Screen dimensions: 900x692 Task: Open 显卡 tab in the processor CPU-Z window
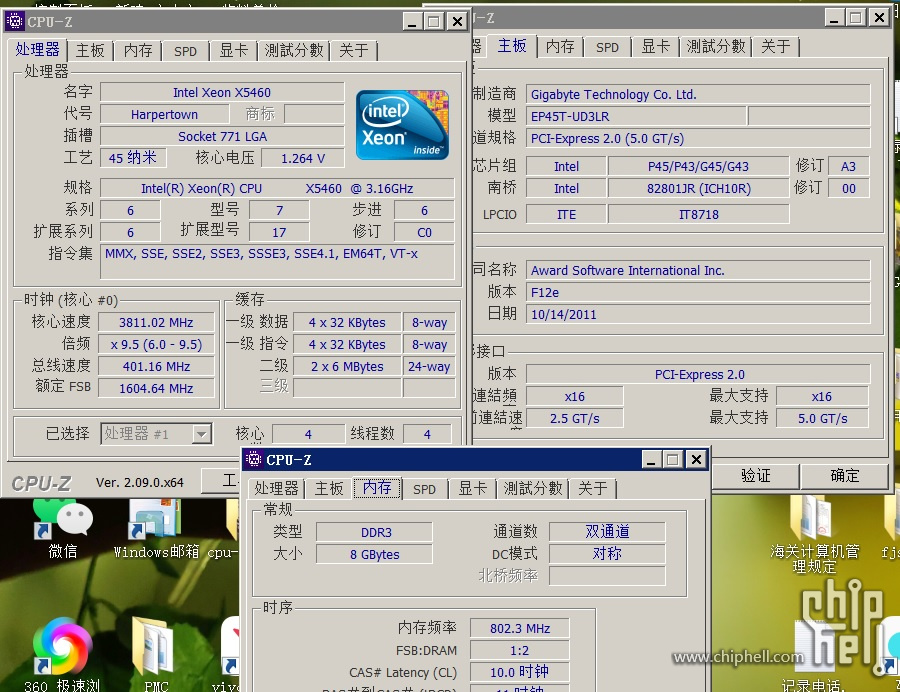(234, 50)
